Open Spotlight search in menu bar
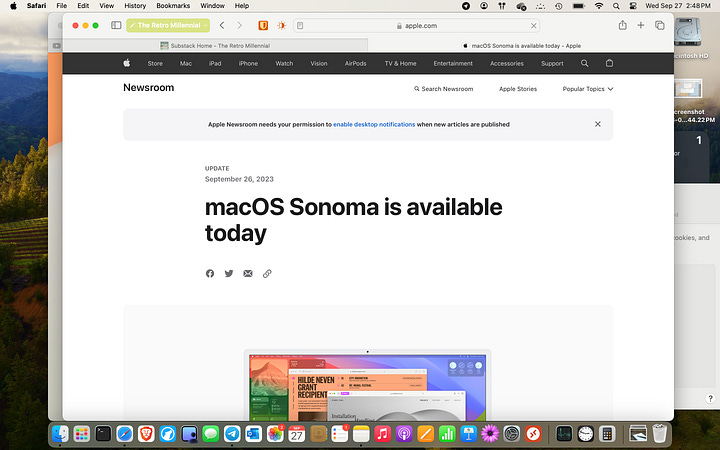 click(x=616, y=6)
